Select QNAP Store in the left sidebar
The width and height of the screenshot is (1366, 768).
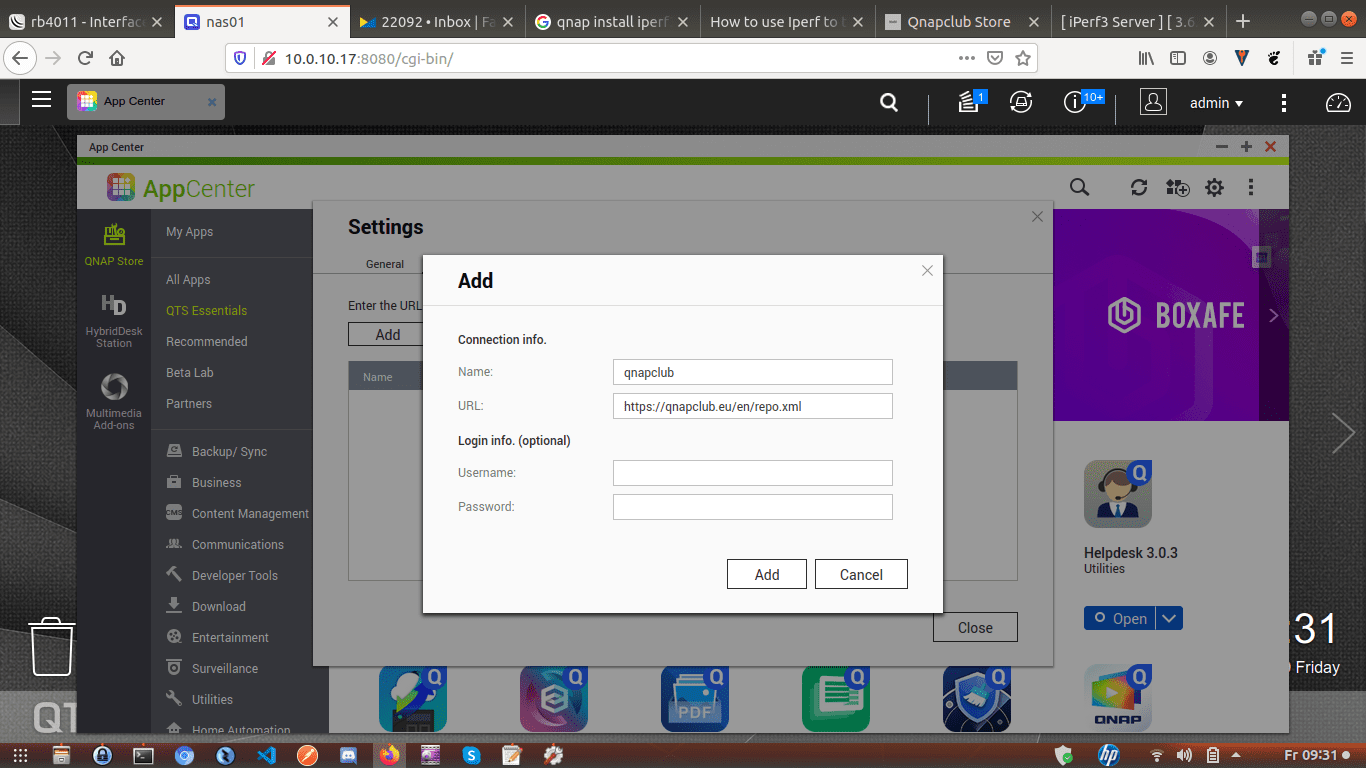click(x=114, y=244)
